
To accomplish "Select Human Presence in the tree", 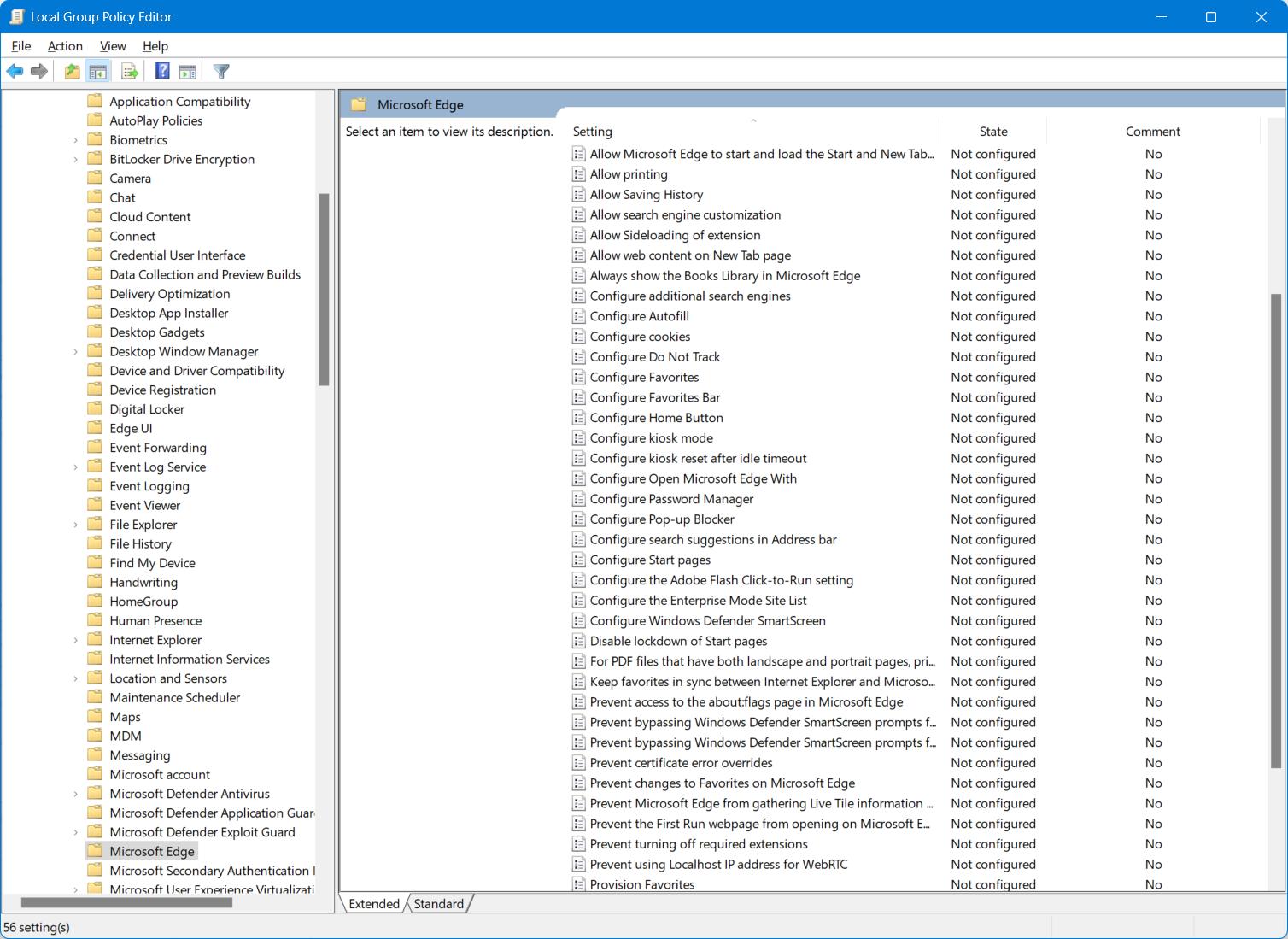I will 155,621.
